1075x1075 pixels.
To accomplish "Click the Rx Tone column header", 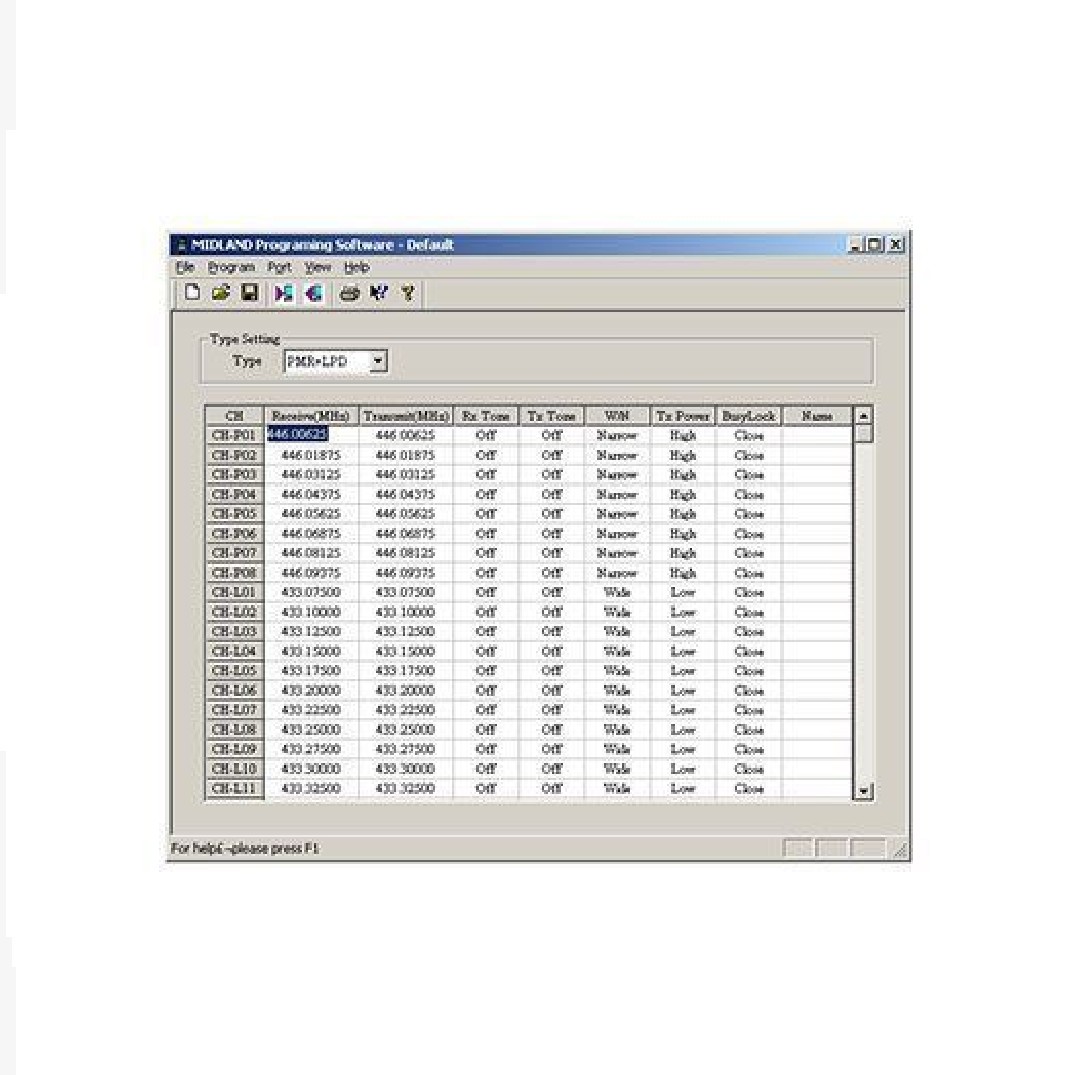I will click(485, 415).
